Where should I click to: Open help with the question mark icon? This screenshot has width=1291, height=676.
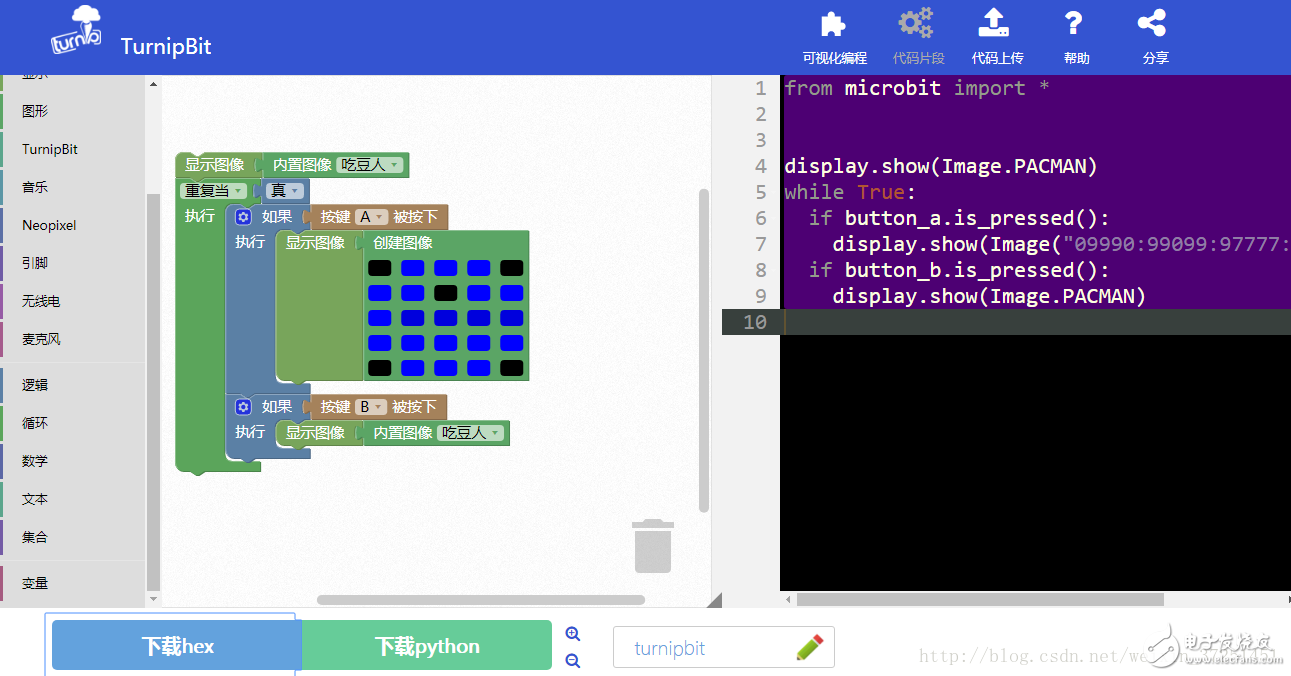pyautogui.click(x=1074, y=24)
